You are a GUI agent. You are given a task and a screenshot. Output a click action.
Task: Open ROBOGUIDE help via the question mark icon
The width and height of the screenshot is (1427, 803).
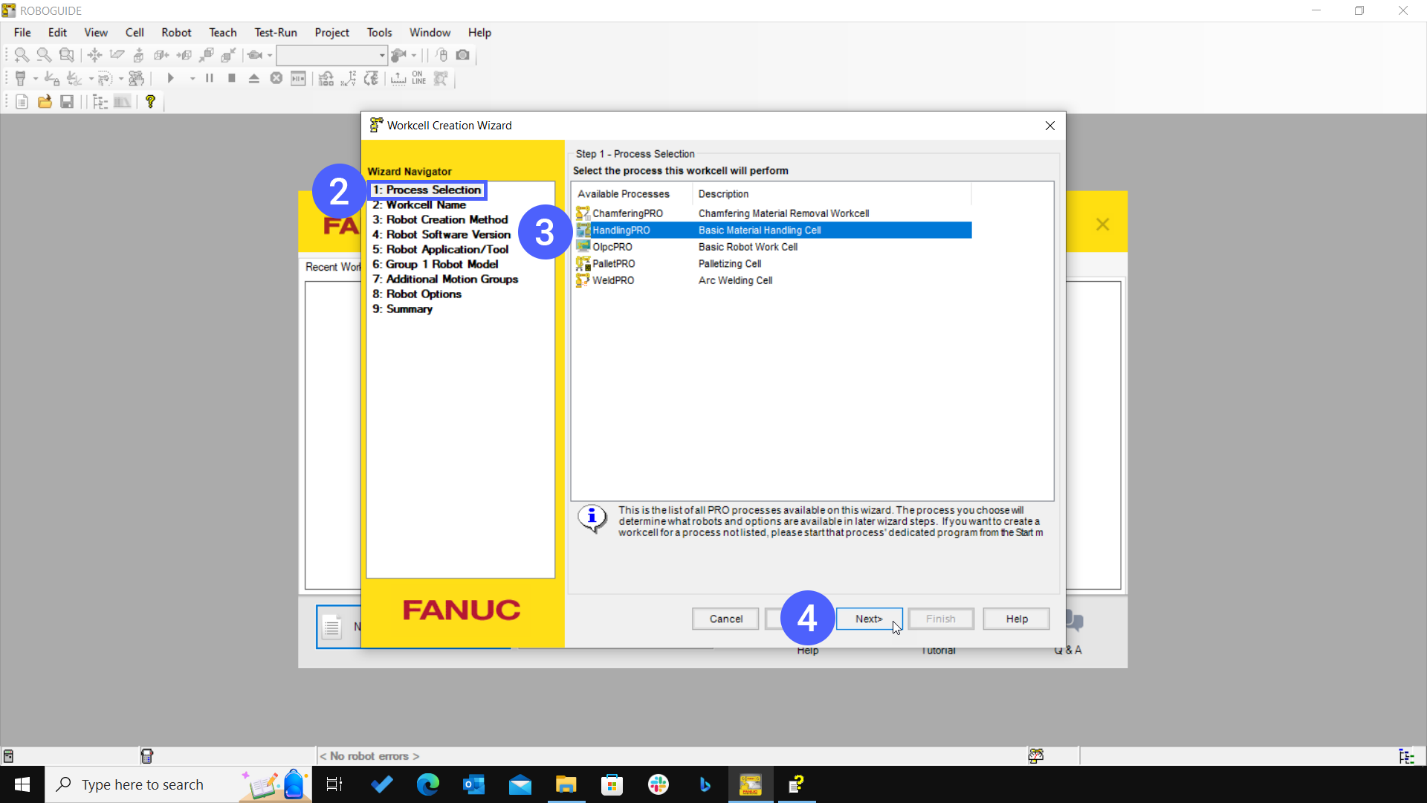(x=151, y=101)
